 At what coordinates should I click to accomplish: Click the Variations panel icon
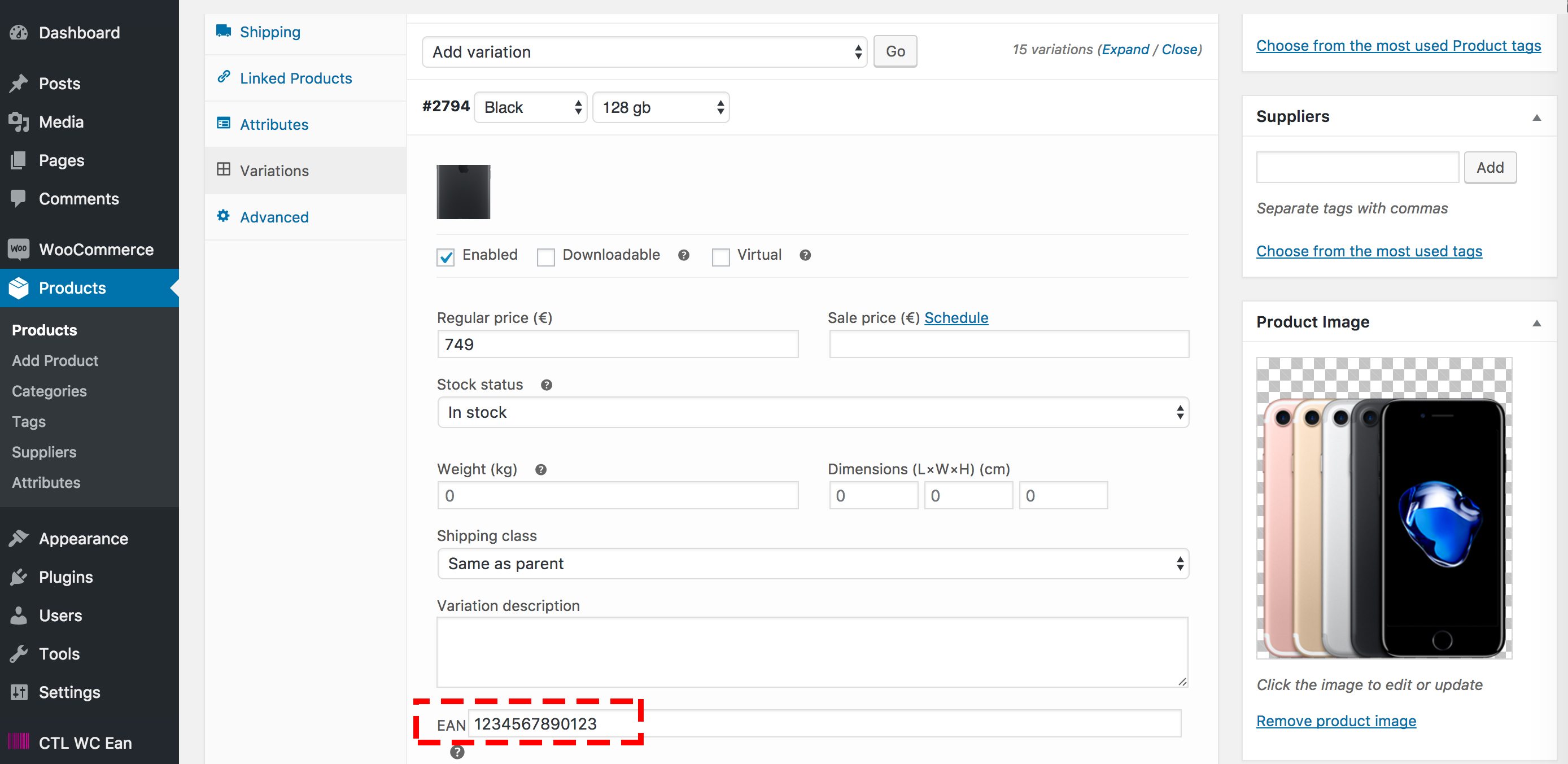pos(221,170)
